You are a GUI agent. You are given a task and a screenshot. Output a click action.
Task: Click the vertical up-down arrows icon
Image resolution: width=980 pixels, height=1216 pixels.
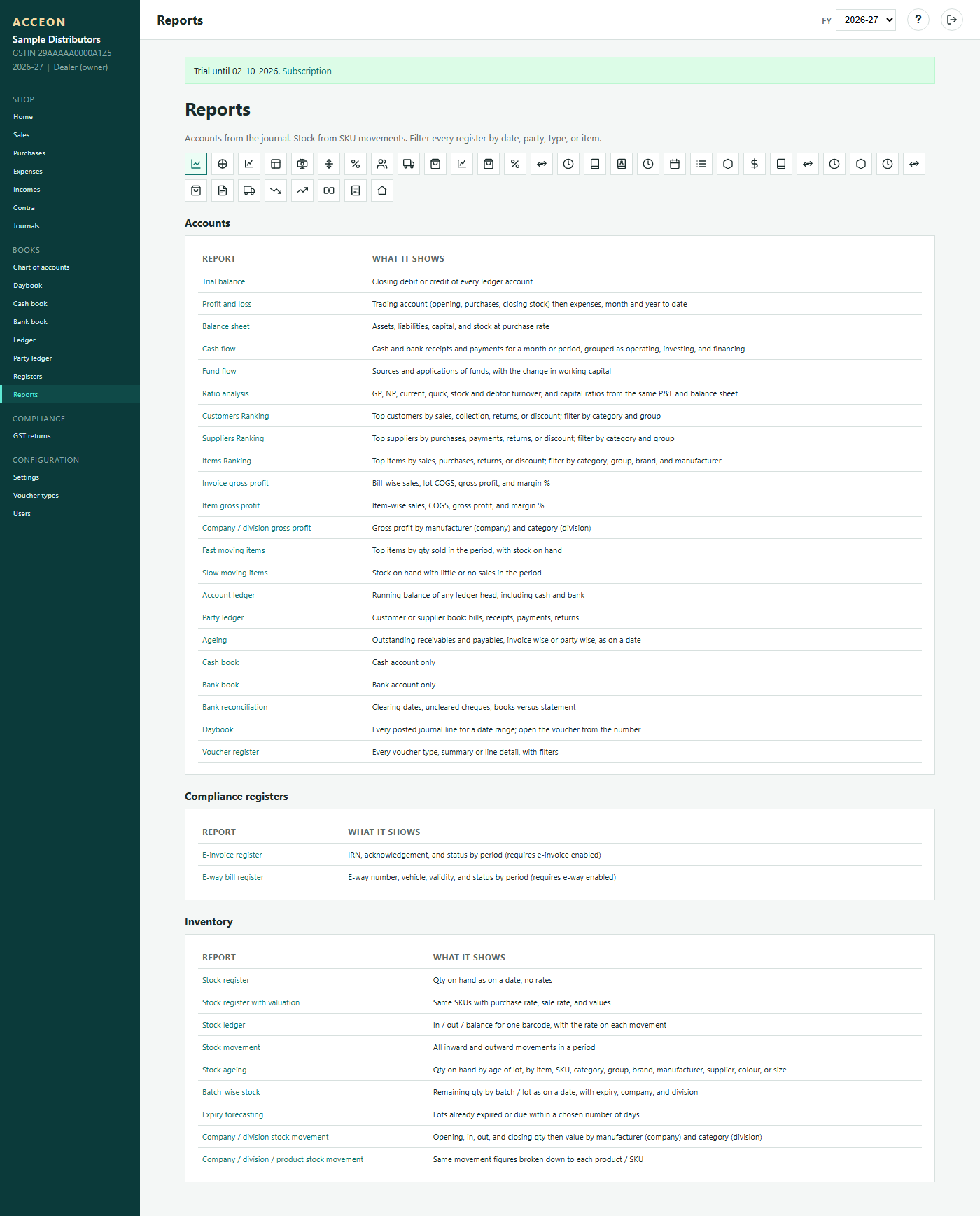(329, 164)
